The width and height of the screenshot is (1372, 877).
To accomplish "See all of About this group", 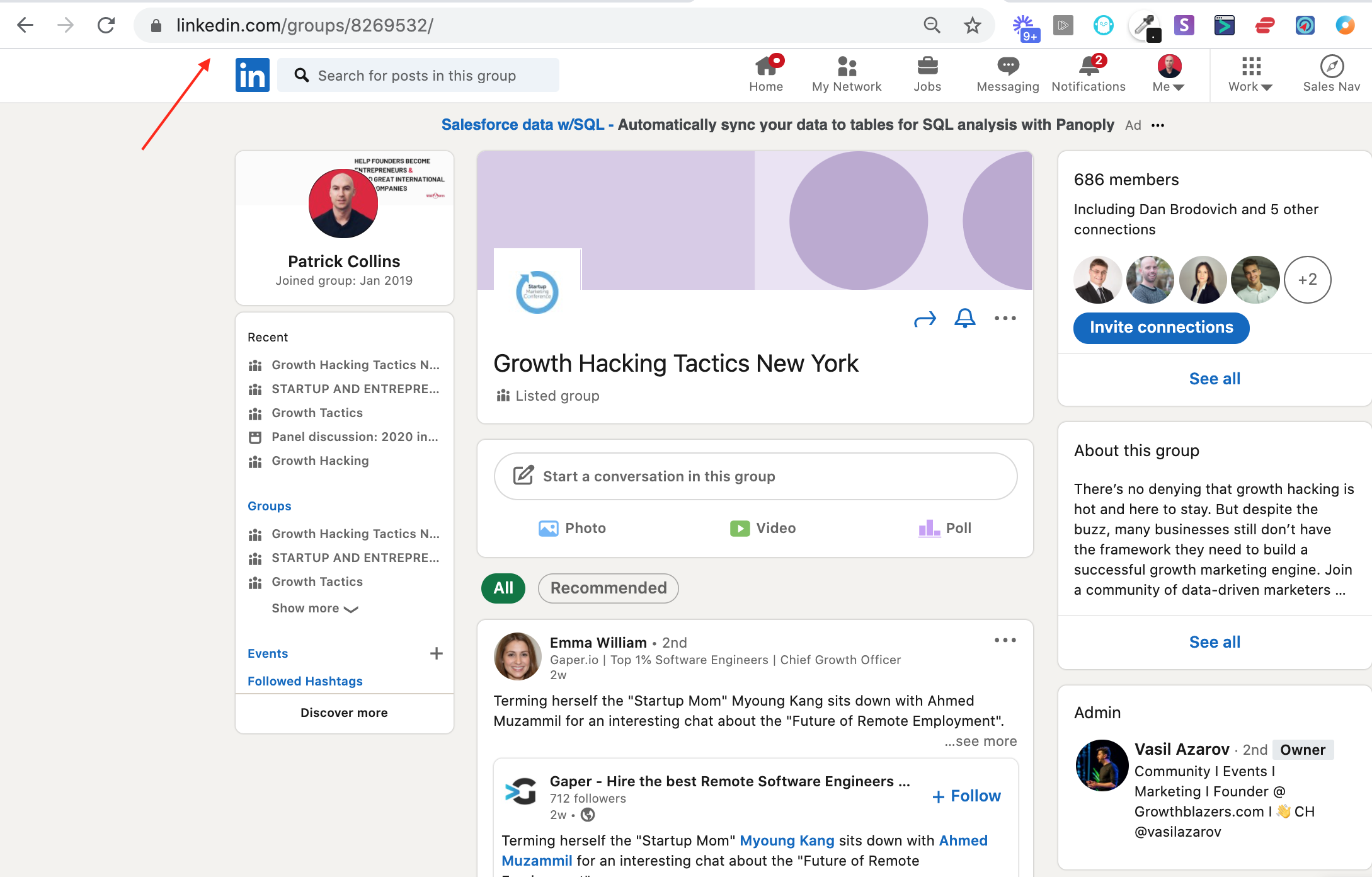I will (1215, 642).
